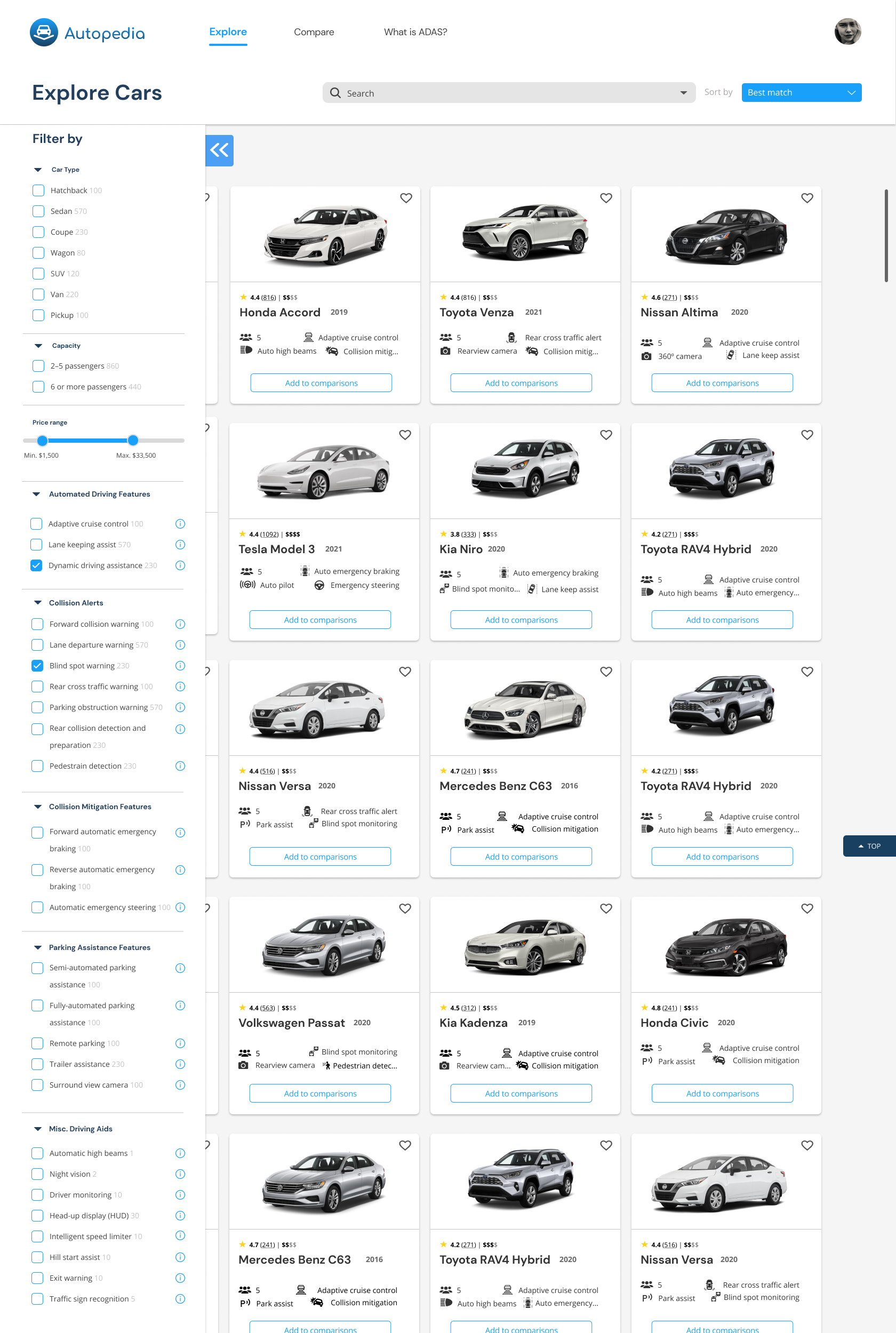
Task: Jump back using the TOP button
Action: [869, 846]
